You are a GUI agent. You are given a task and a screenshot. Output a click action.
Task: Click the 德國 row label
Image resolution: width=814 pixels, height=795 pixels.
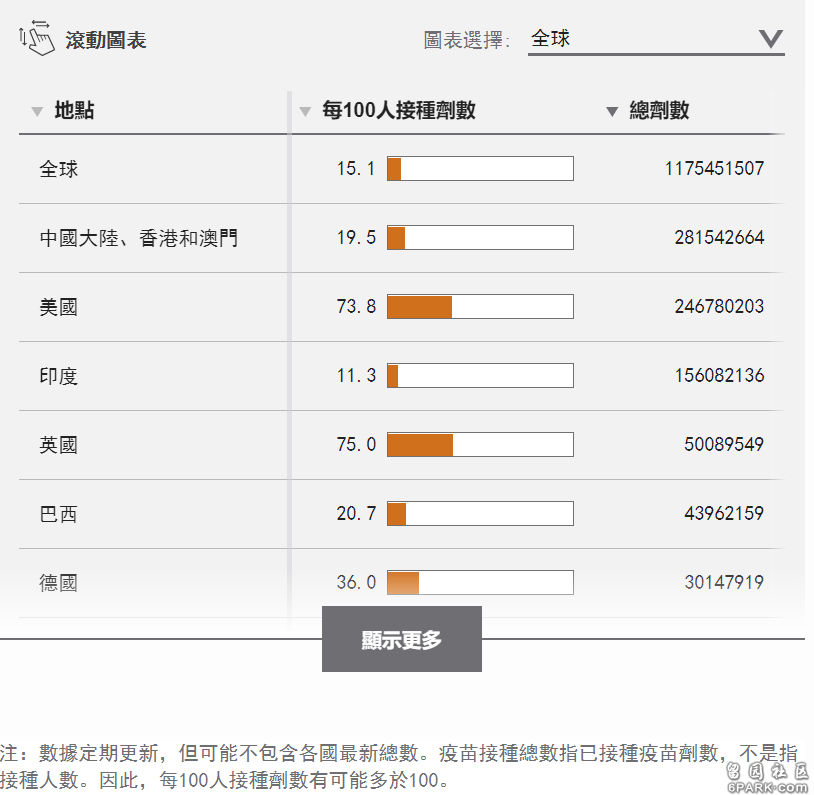59,583
